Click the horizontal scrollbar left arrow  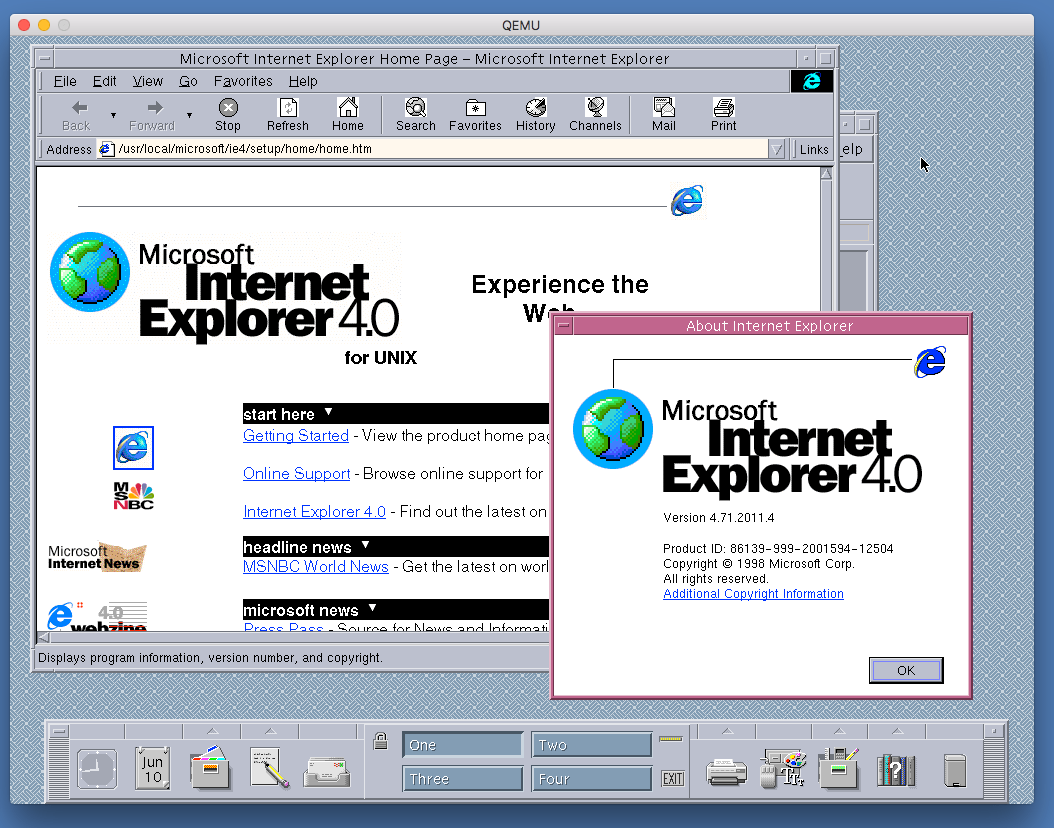click(x=43, y=637)
